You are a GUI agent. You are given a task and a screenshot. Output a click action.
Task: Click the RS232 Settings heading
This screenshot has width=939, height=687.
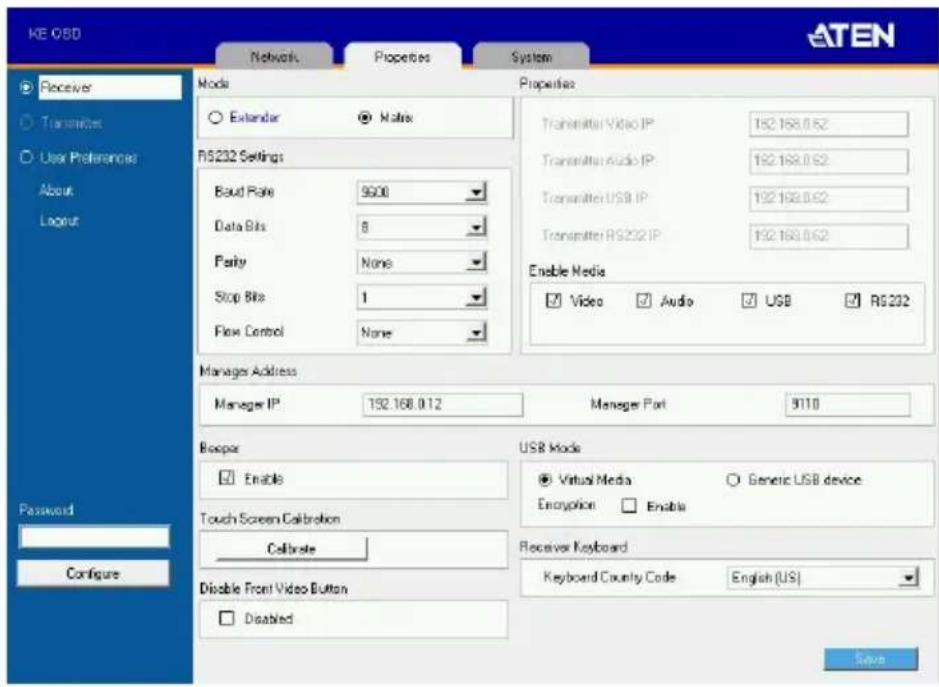pyautogui.click(x=241, y=157)
